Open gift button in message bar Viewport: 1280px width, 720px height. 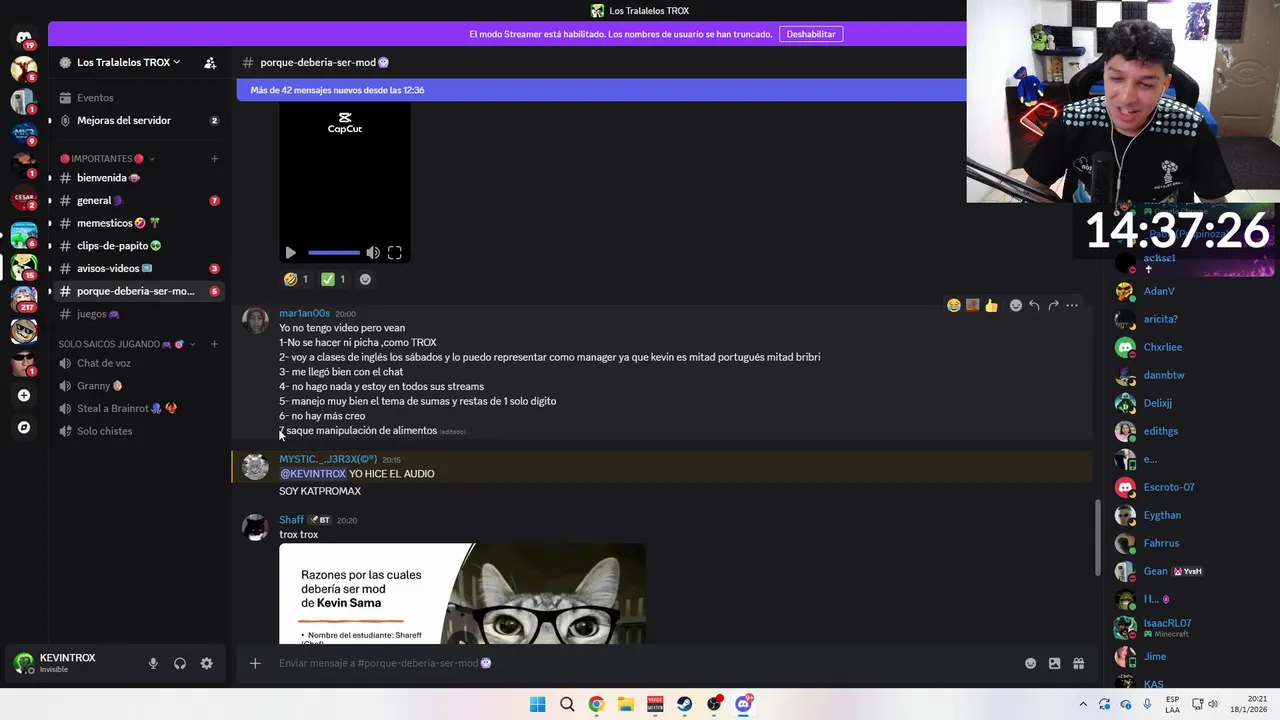(1078, 663)
